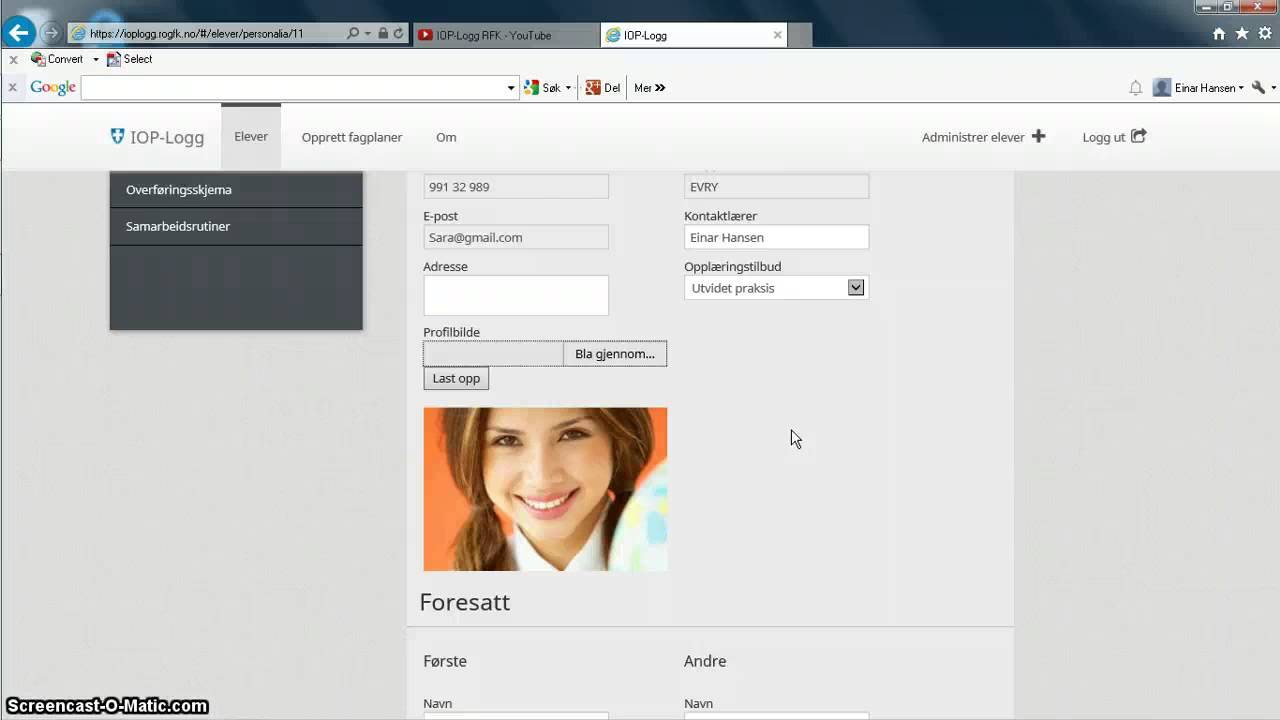Refresh the page with the reload icon

tap(398, 33)
